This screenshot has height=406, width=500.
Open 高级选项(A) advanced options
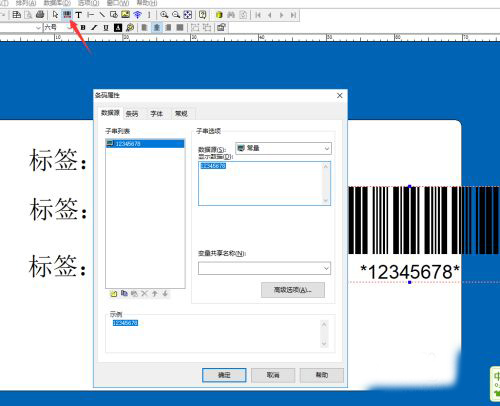click(293, 290)
